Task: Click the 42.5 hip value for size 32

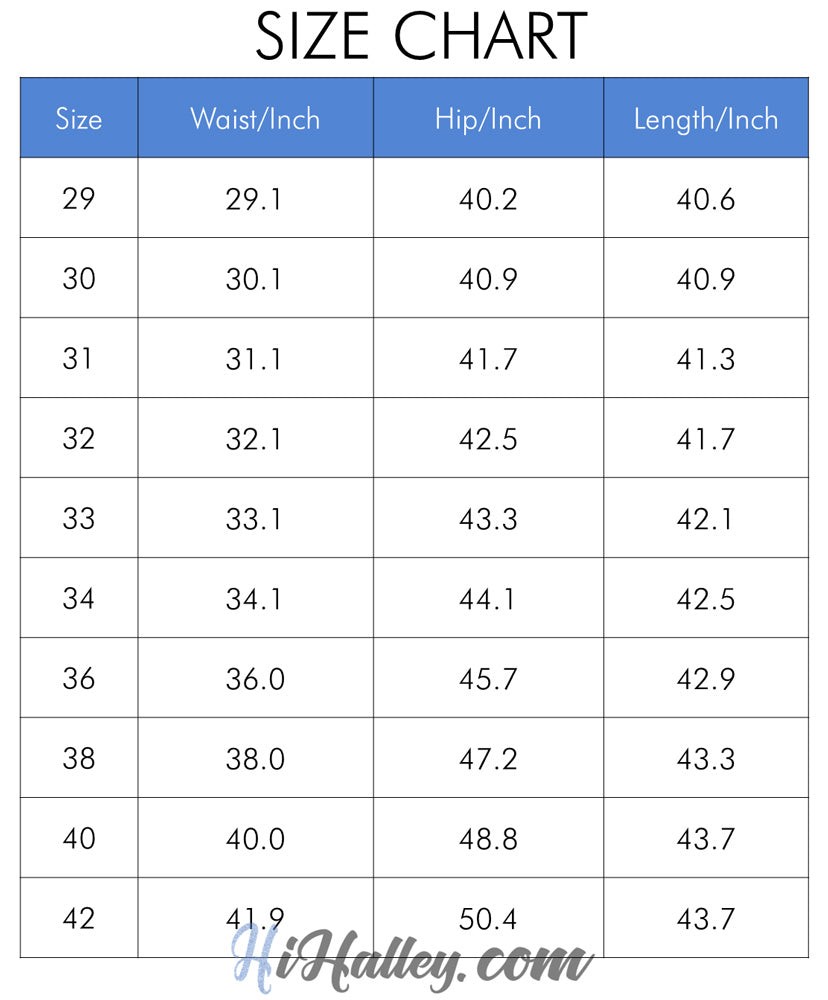Action: coord(488,439)
